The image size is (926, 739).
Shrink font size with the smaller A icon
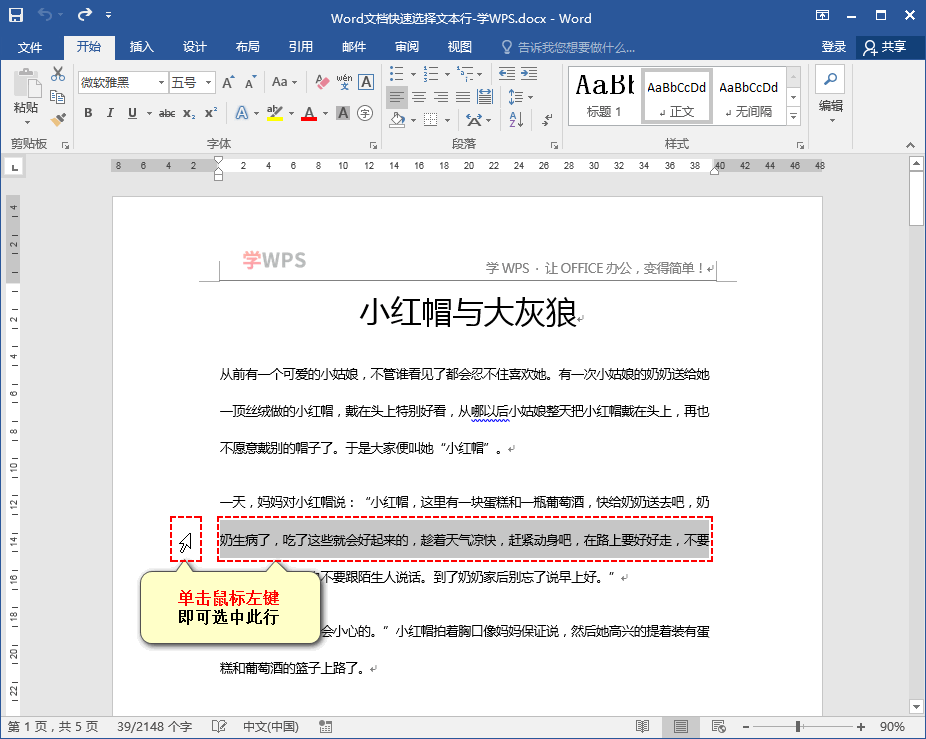pos(250,82)
